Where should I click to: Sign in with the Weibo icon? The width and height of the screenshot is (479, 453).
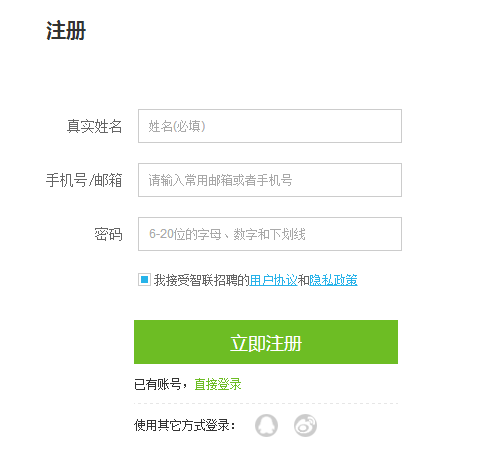pos(305,425)
